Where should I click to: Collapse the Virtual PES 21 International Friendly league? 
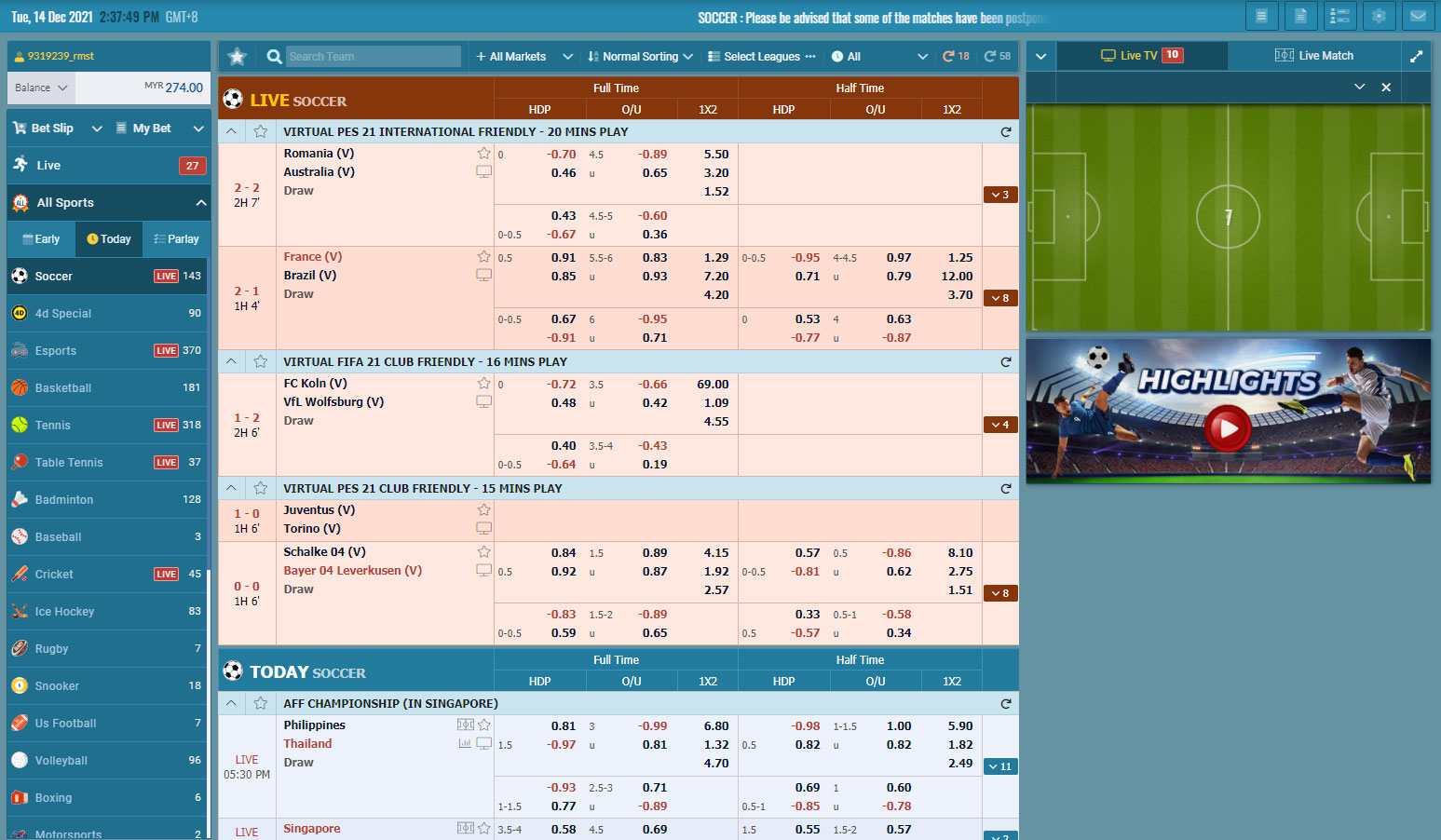coord(231,131)
